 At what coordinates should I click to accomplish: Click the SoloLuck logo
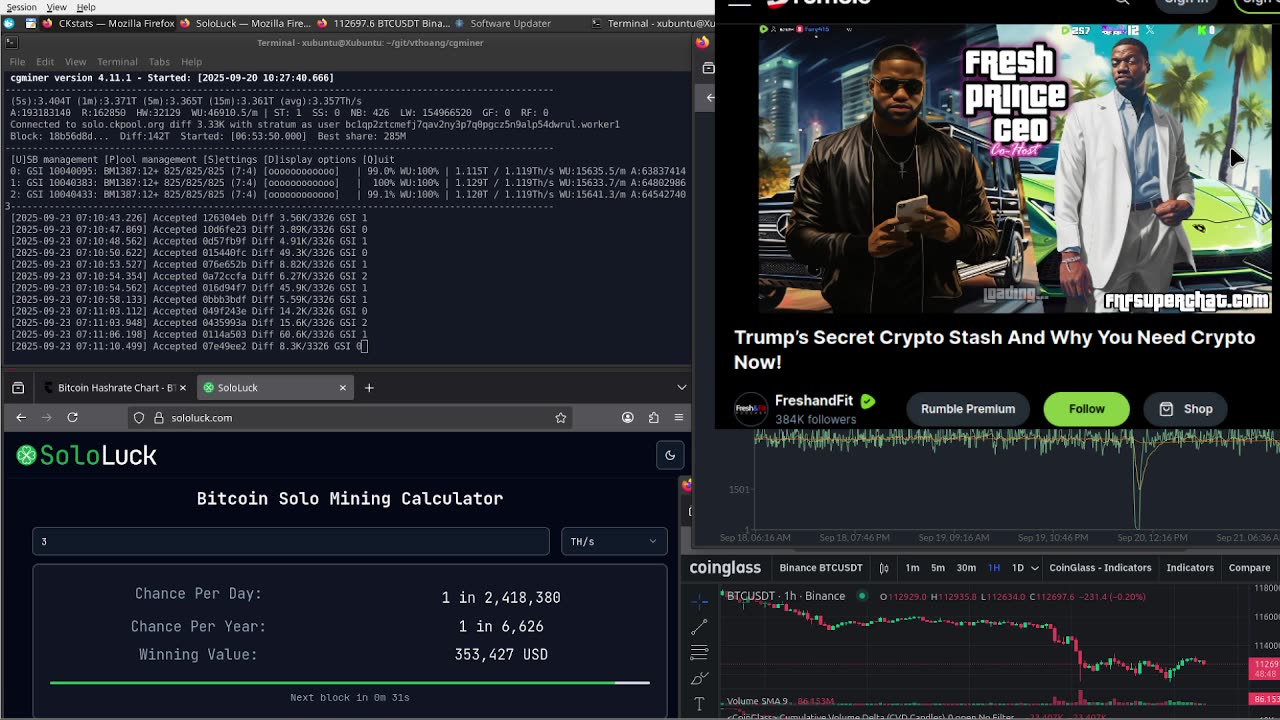87,456
